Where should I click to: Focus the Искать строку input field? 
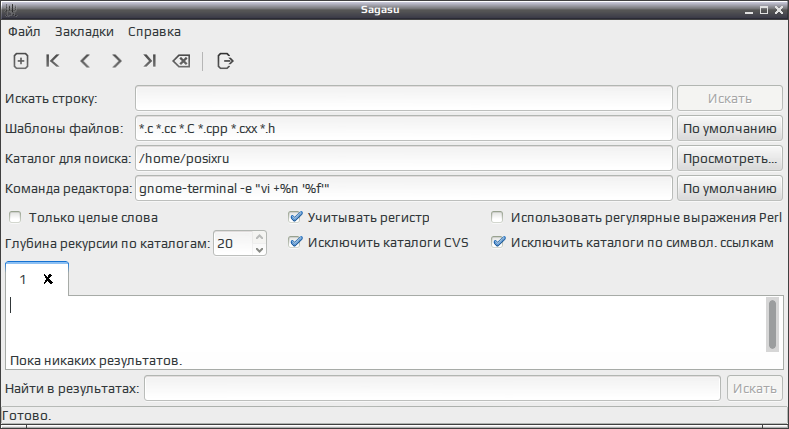404,98
